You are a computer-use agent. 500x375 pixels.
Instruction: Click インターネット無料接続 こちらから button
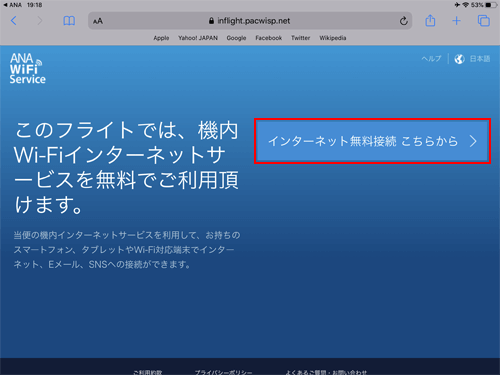[372, 141]
